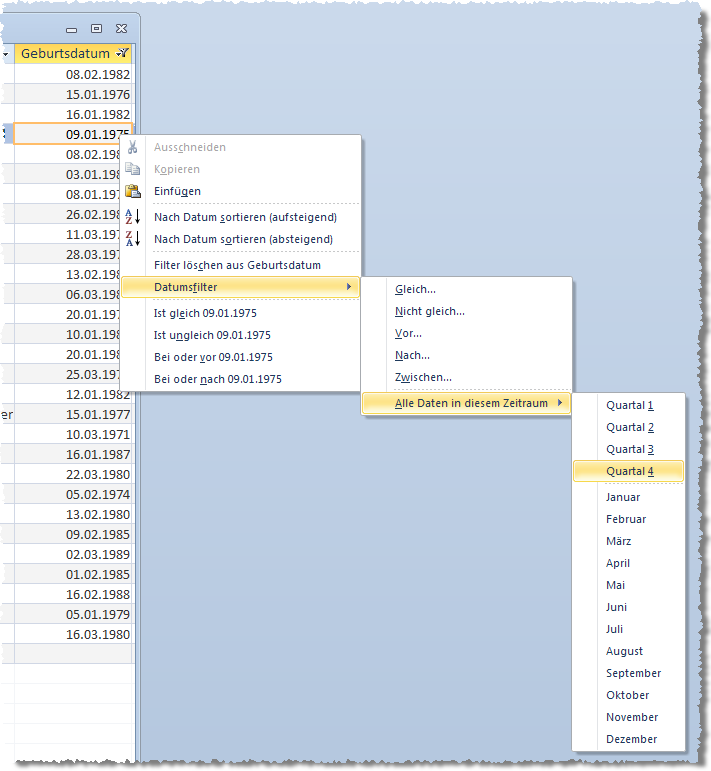The image size is (711, 771).
Task: Select the month Dezember
Action: click(x=631, y=739)
